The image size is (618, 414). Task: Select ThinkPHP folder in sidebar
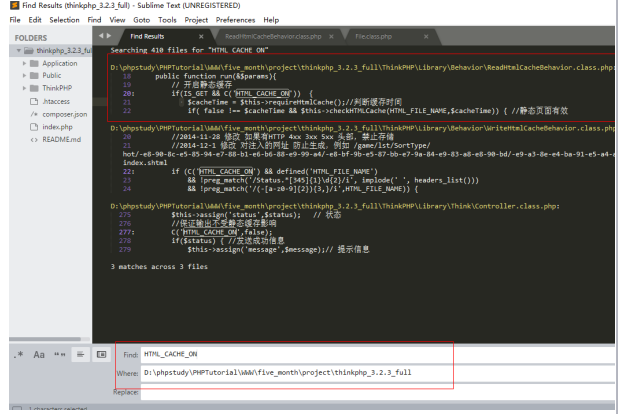57,88
